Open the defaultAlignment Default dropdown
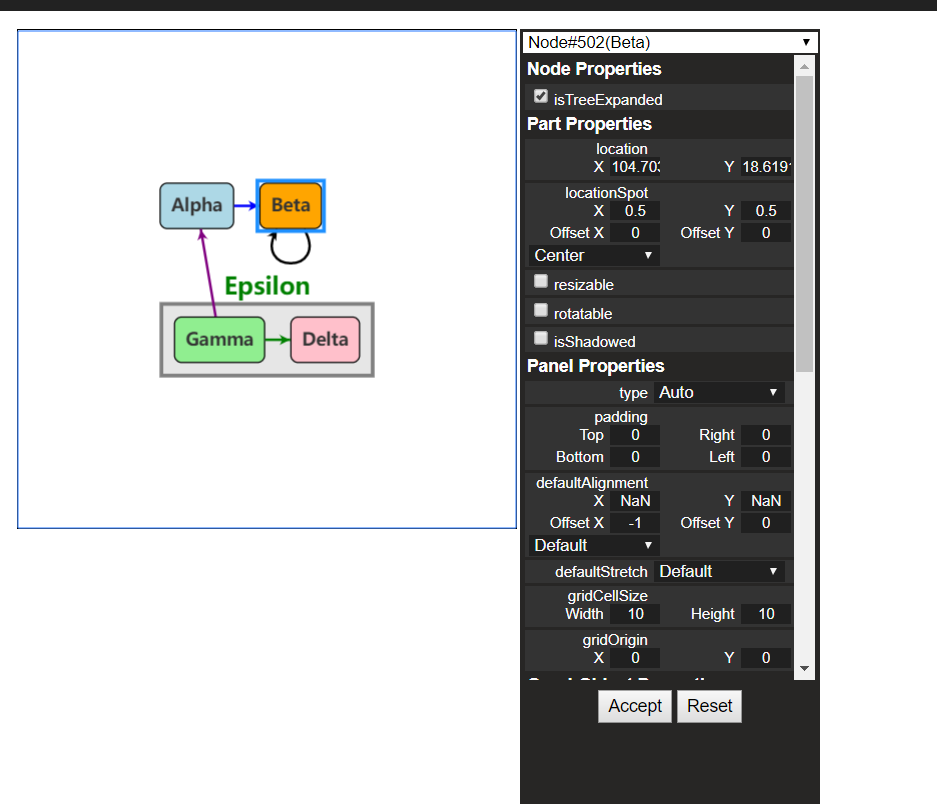This screenshot has height=809, width=937. coord(593,545)
